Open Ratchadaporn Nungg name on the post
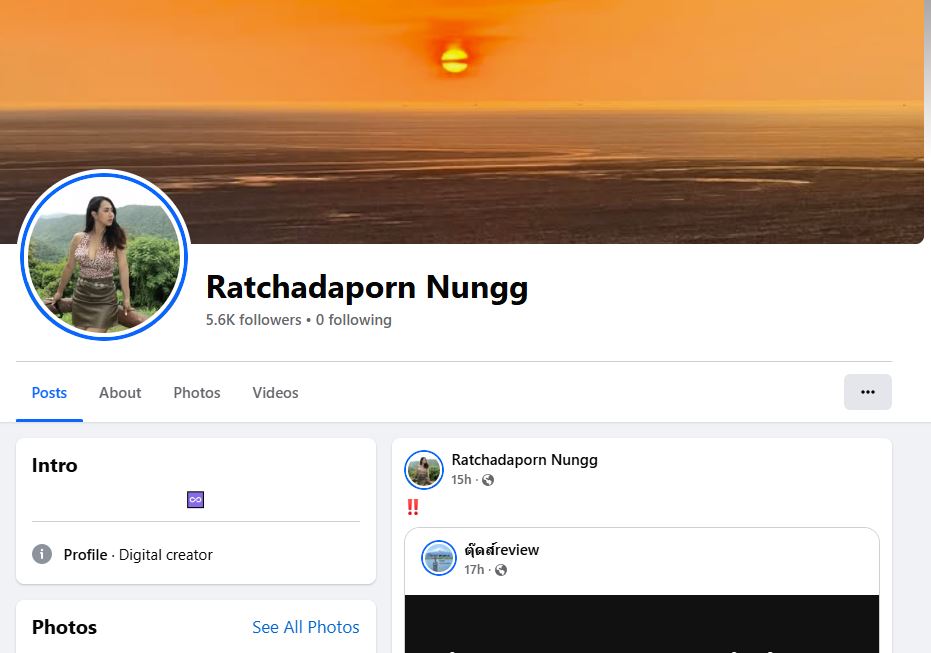Screen dimensions: 931x653 coord(524,460)
